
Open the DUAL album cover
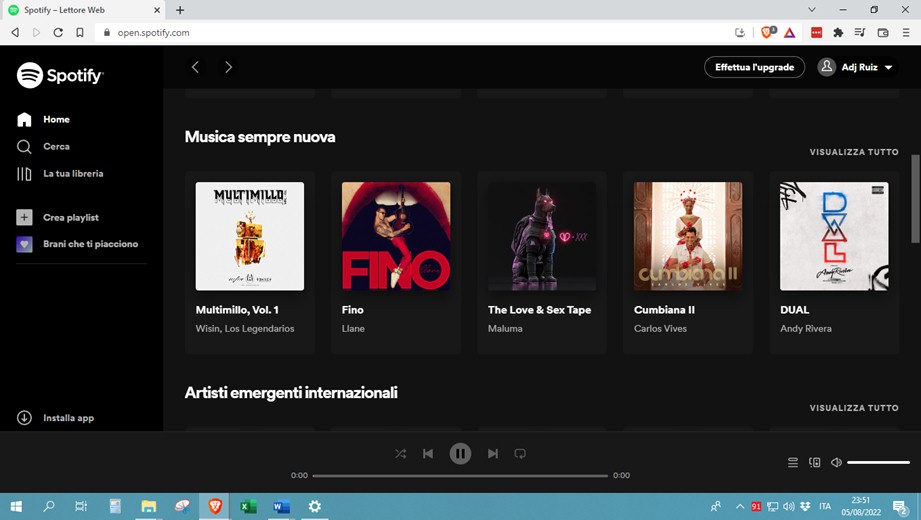834,236
